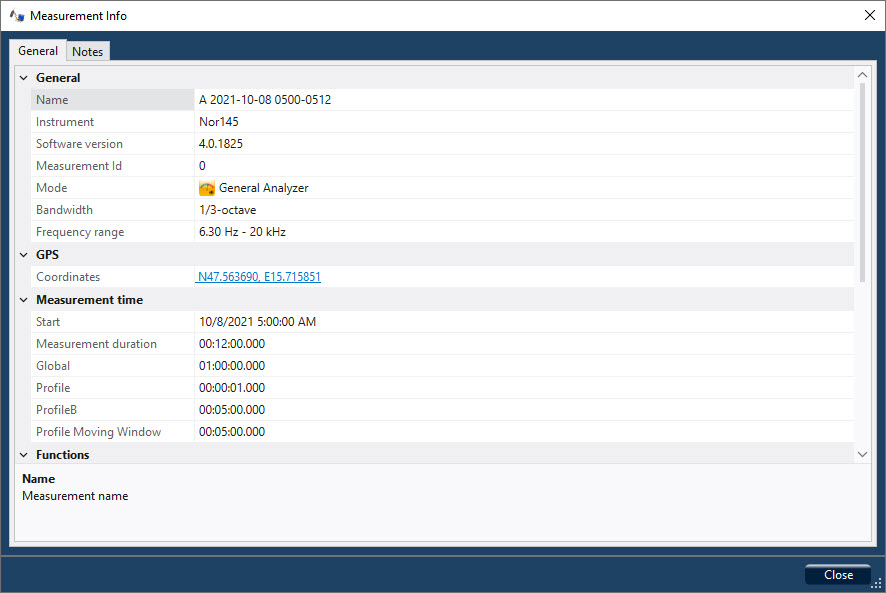Open the GPS coordinates link
The width and height of the screenshot is (886, 593).
click(x=259, y=277)
